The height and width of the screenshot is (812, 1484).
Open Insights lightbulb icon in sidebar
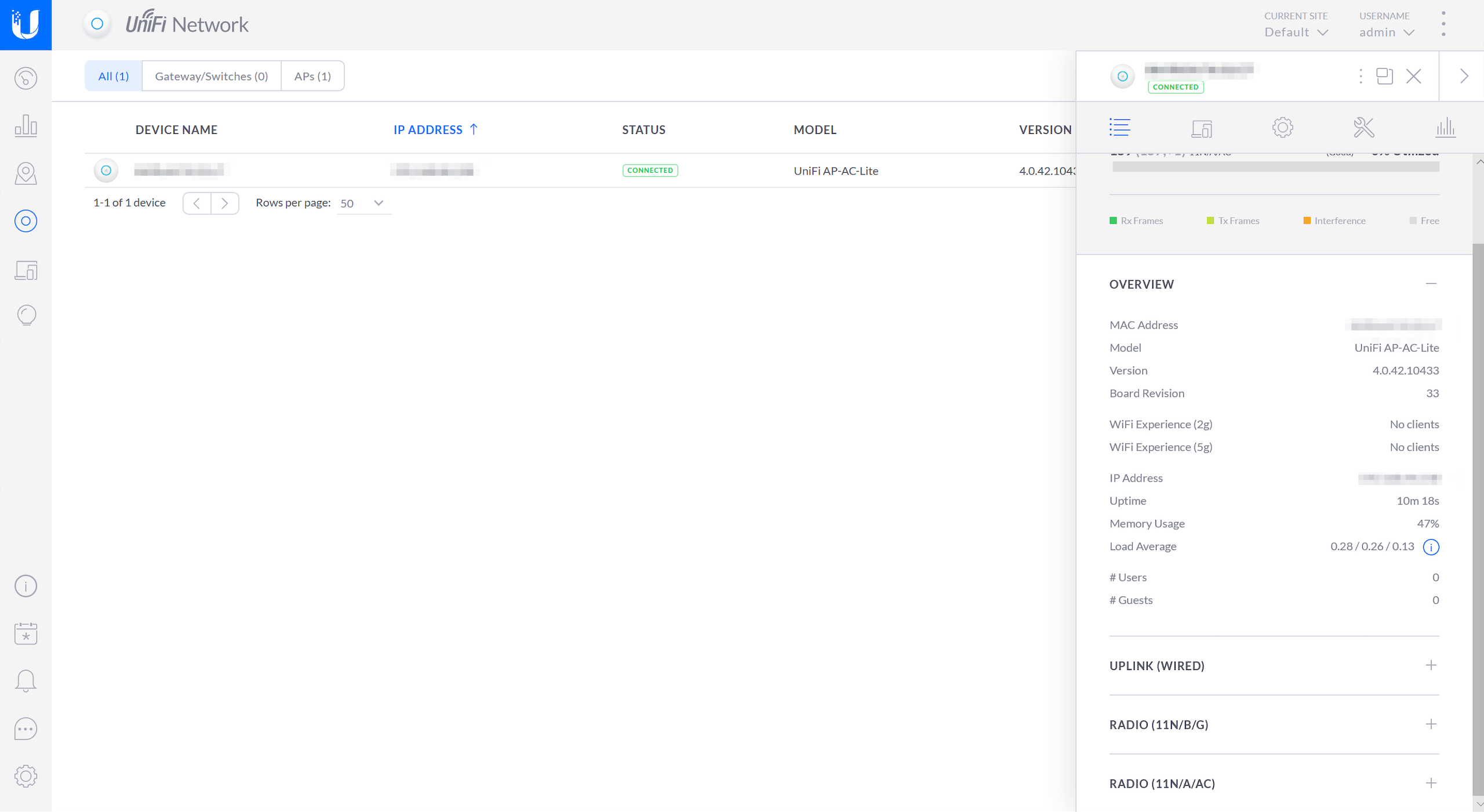(26, 316)
